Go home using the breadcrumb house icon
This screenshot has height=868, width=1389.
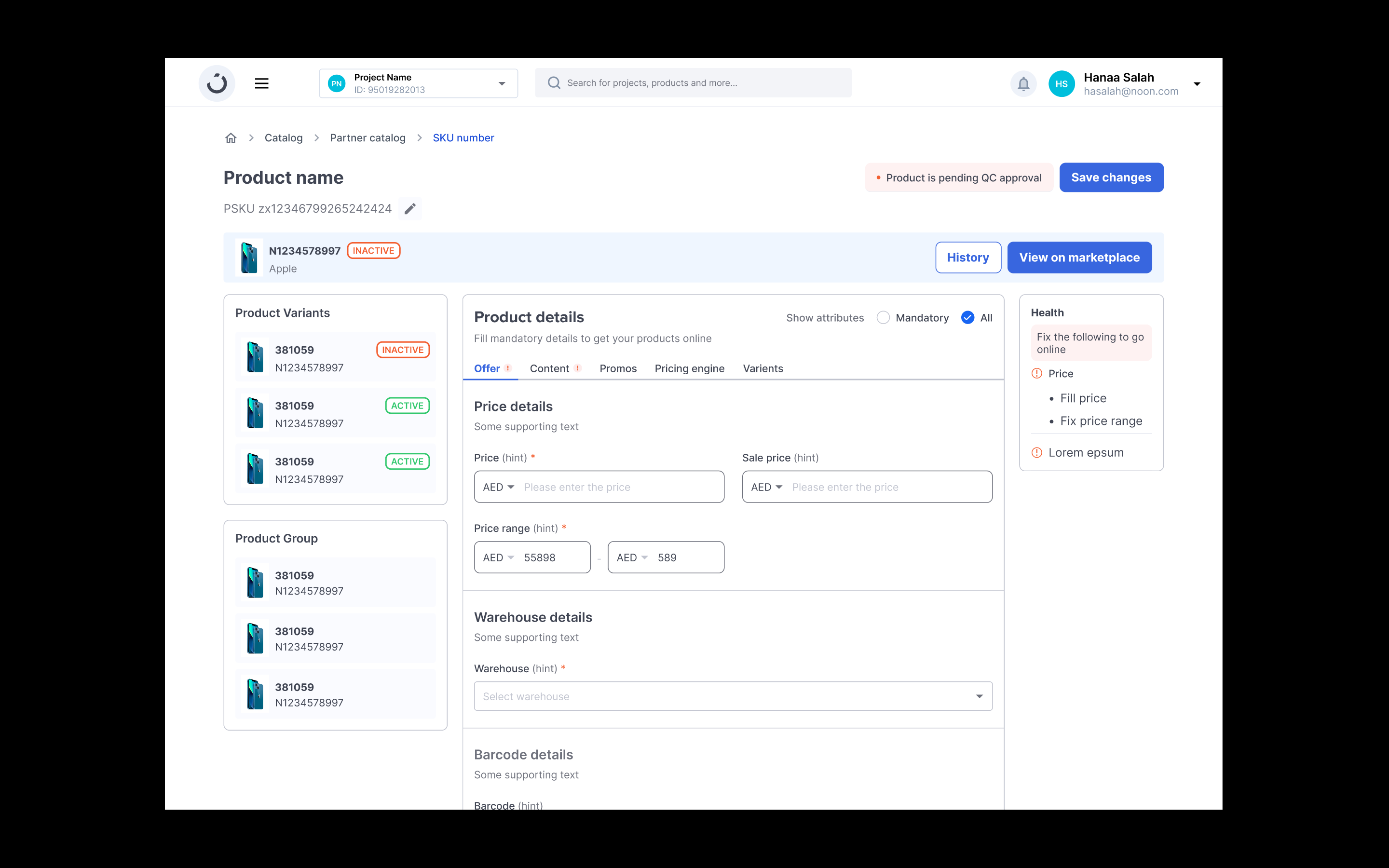tap(230, 138)
